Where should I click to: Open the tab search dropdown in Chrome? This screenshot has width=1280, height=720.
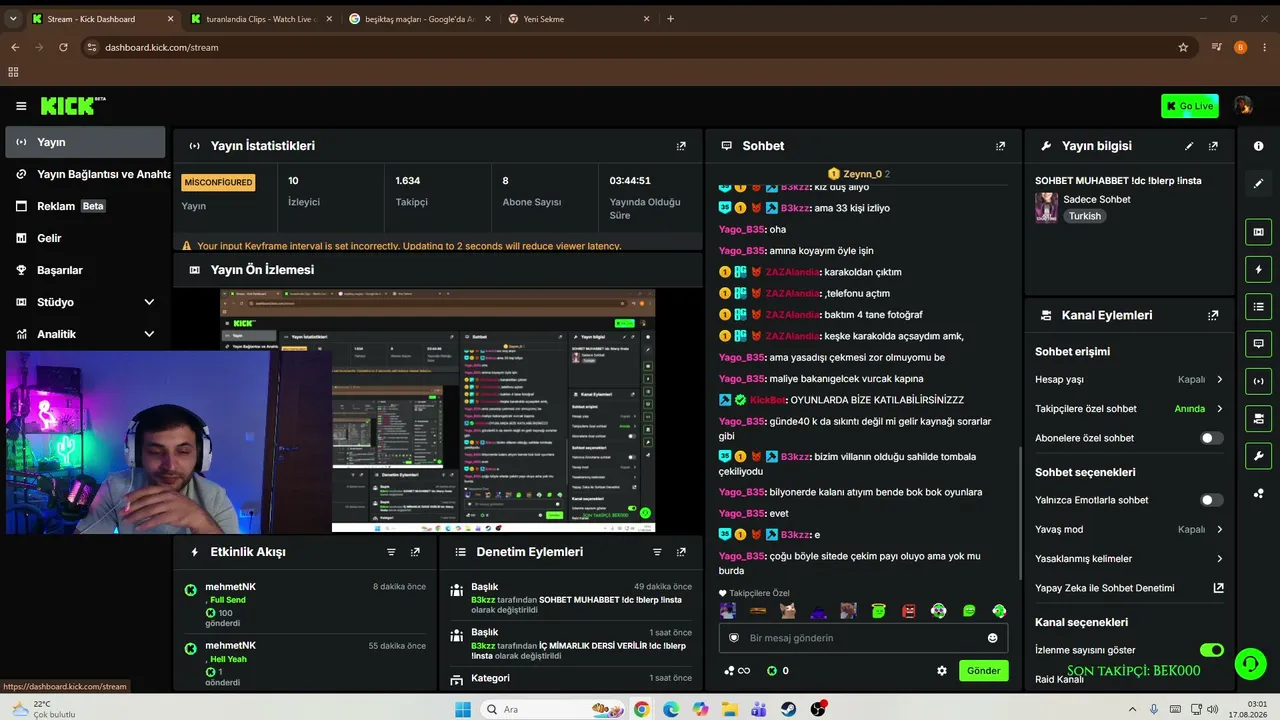point(13,19)
